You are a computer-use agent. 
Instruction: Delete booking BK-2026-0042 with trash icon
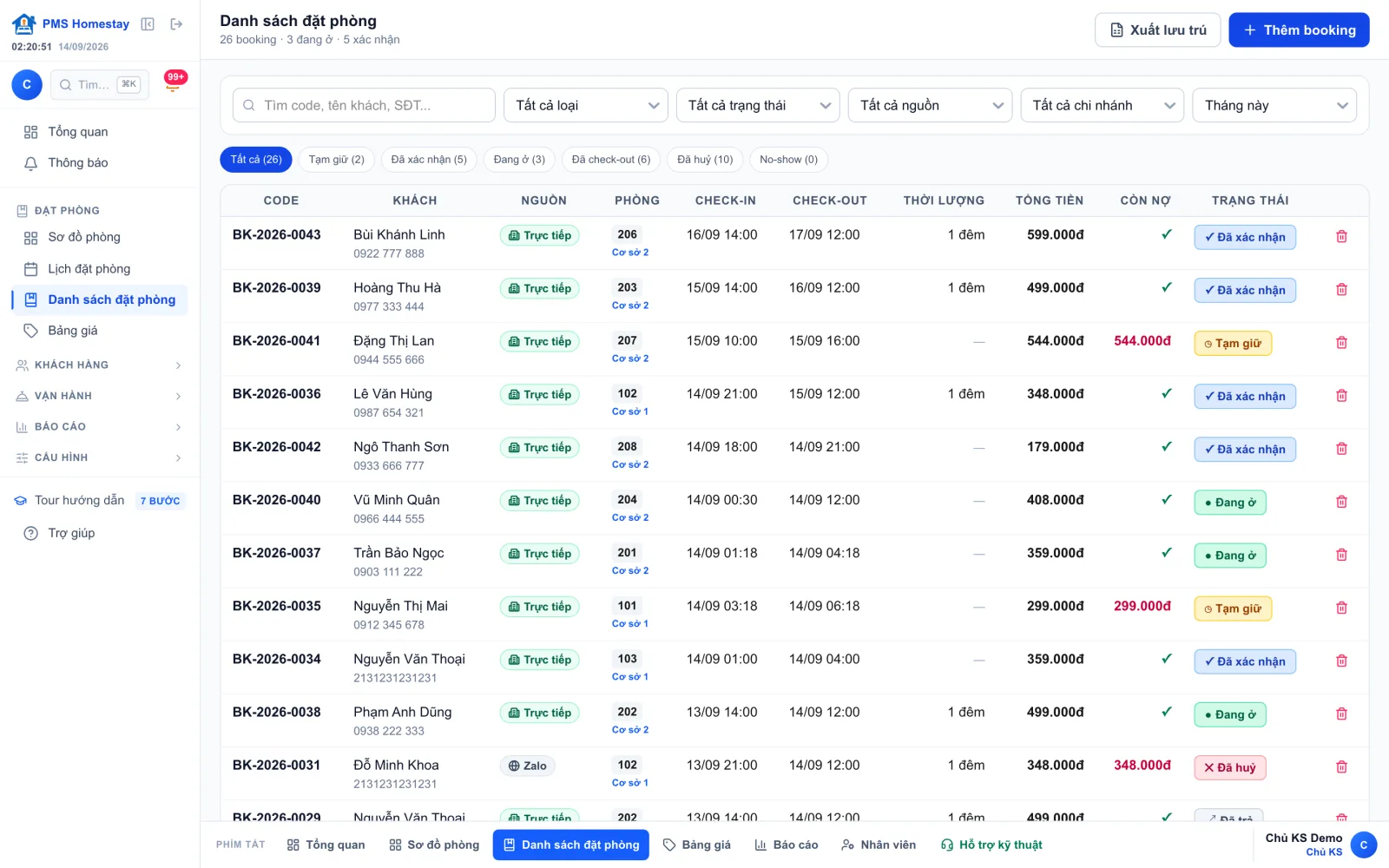(x=1341, y=448)
